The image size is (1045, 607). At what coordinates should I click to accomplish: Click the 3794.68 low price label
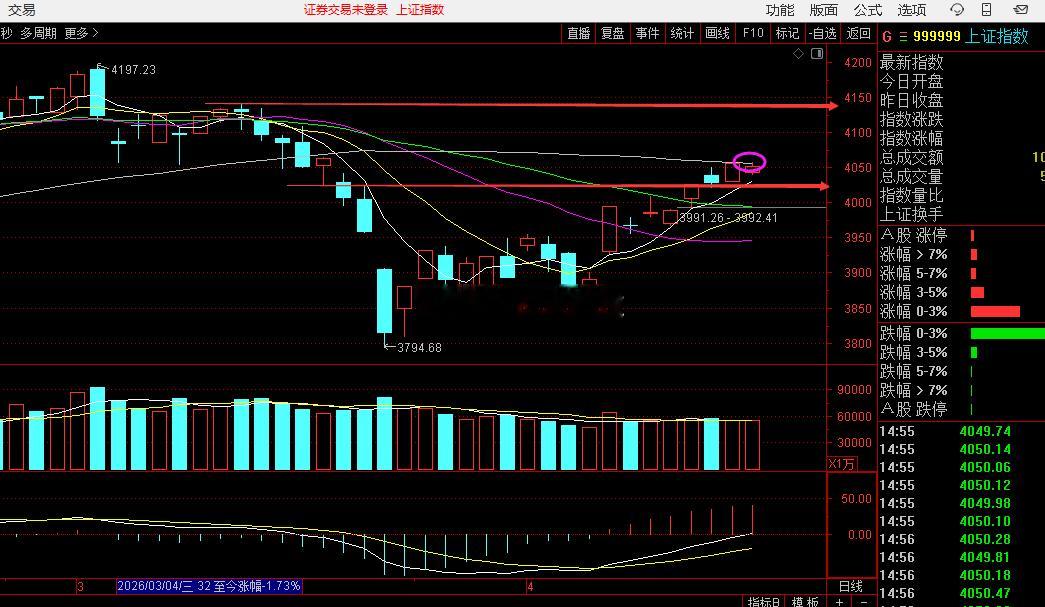[419, 348]
